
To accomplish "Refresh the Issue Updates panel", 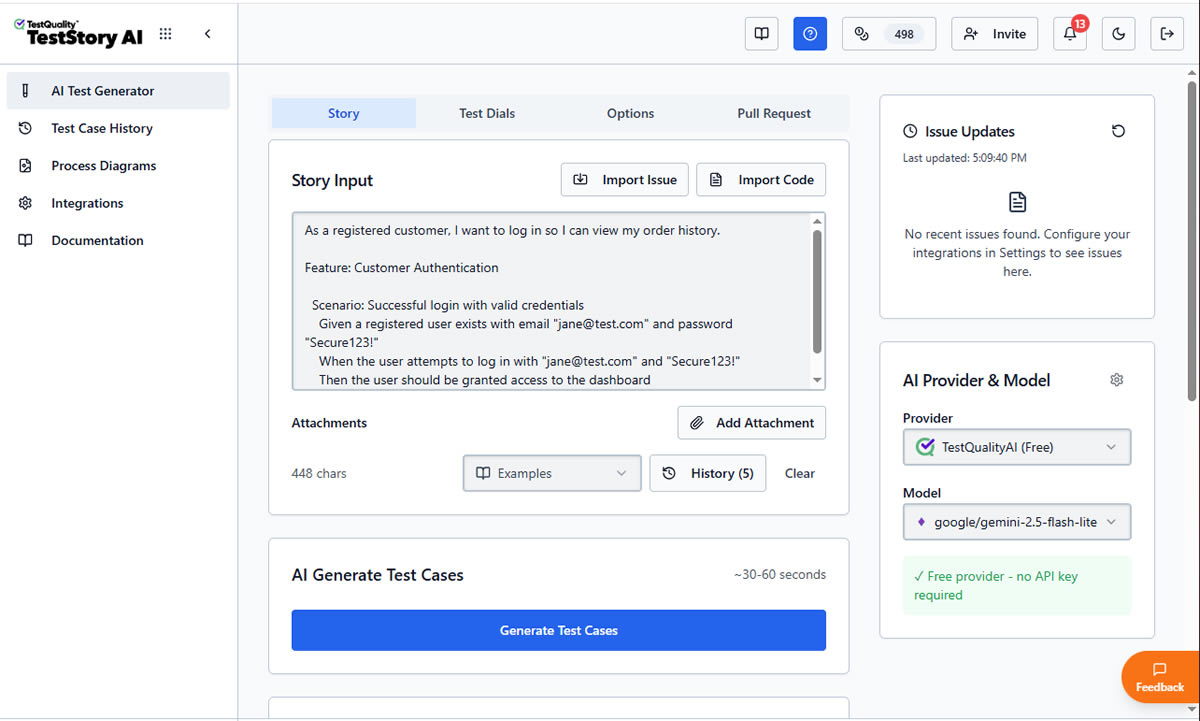I will coord(1118,130).
